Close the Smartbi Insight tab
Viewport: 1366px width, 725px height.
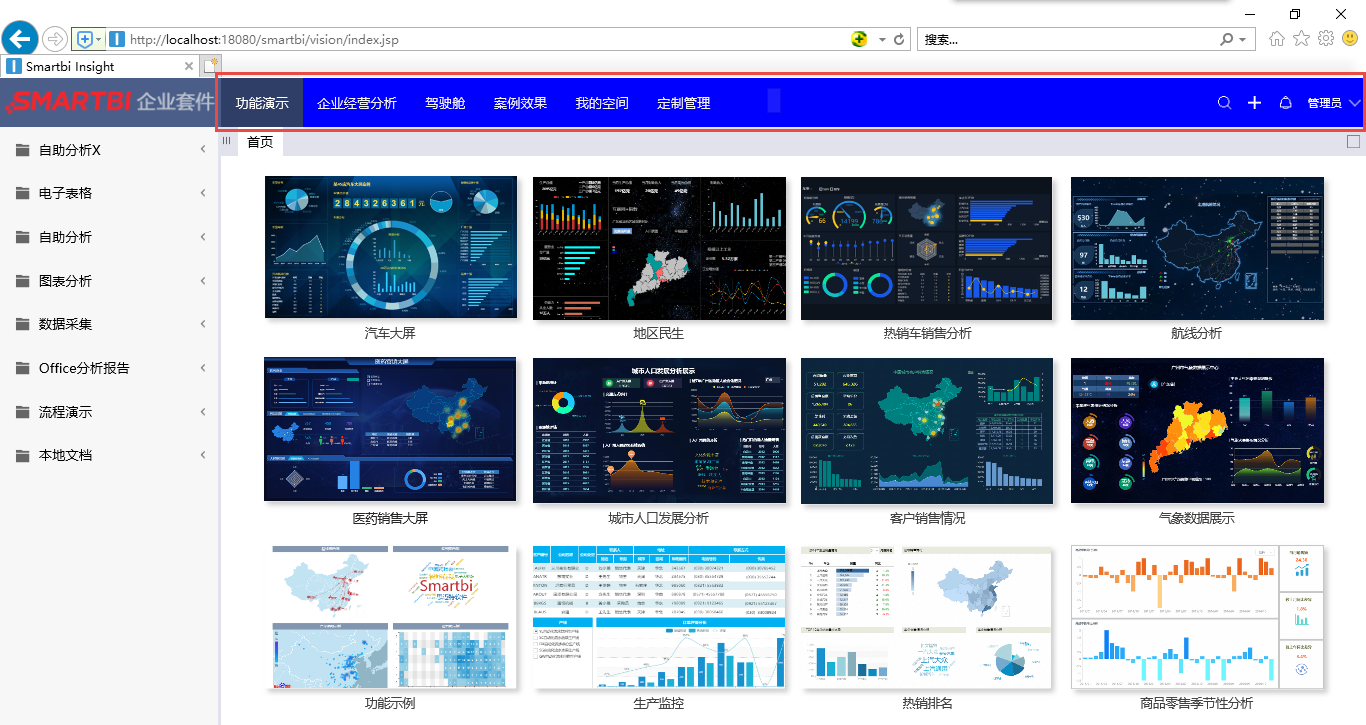click(x=189, y=66)
